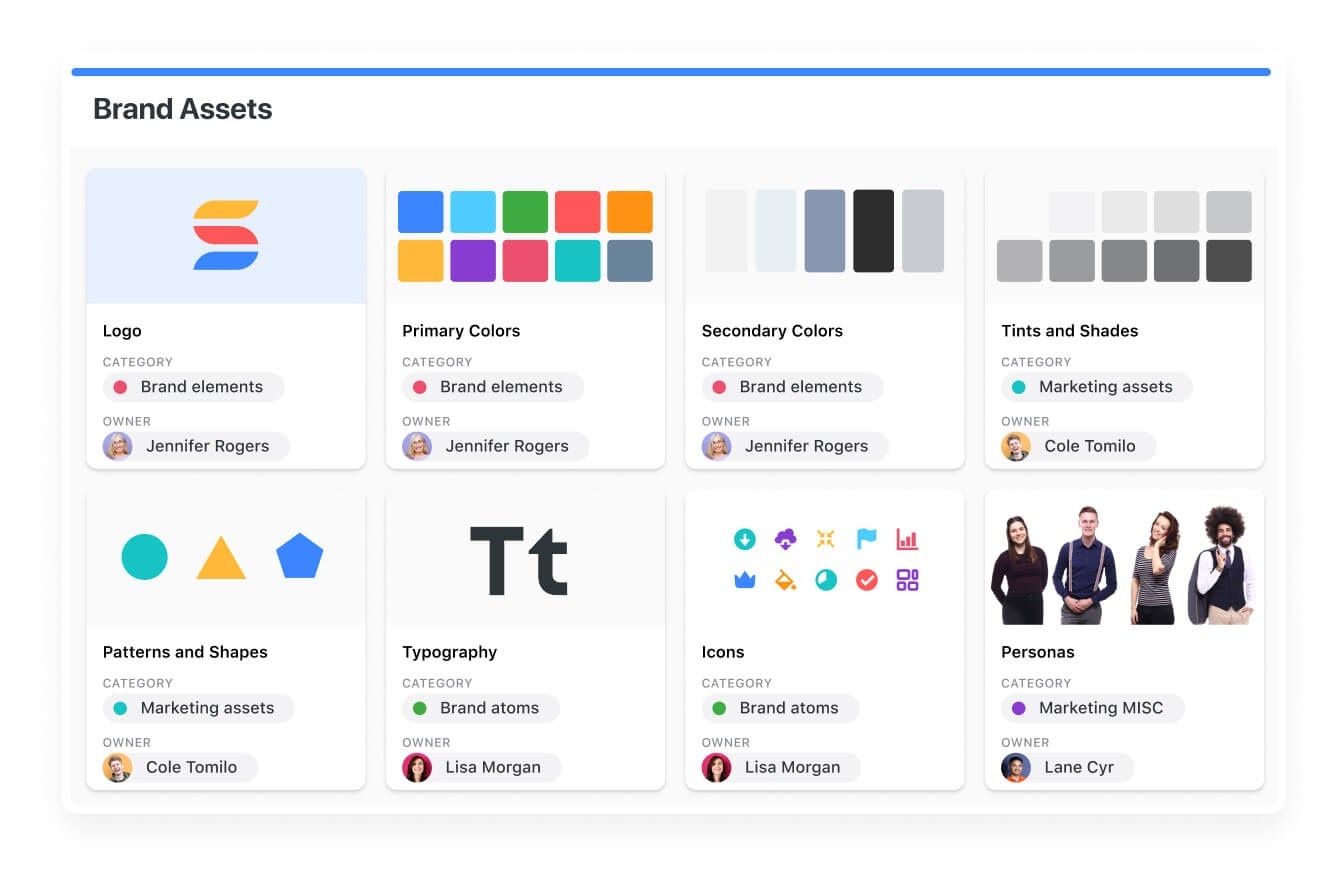The width and height of the screenshot is (1340, 878).
Task: Select the teal swatch in Primary Colors
Action: [578, 260]
